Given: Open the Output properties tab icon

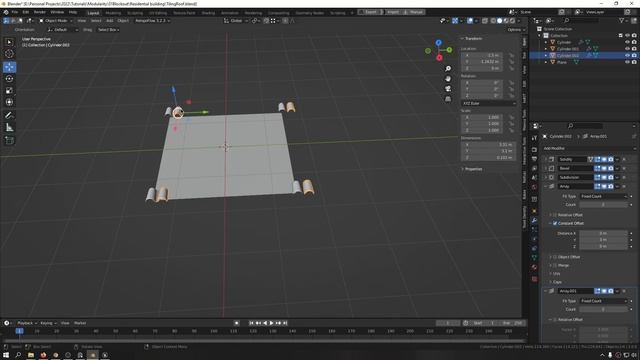Looking at the screenshot, I should (x=534, y=159).
